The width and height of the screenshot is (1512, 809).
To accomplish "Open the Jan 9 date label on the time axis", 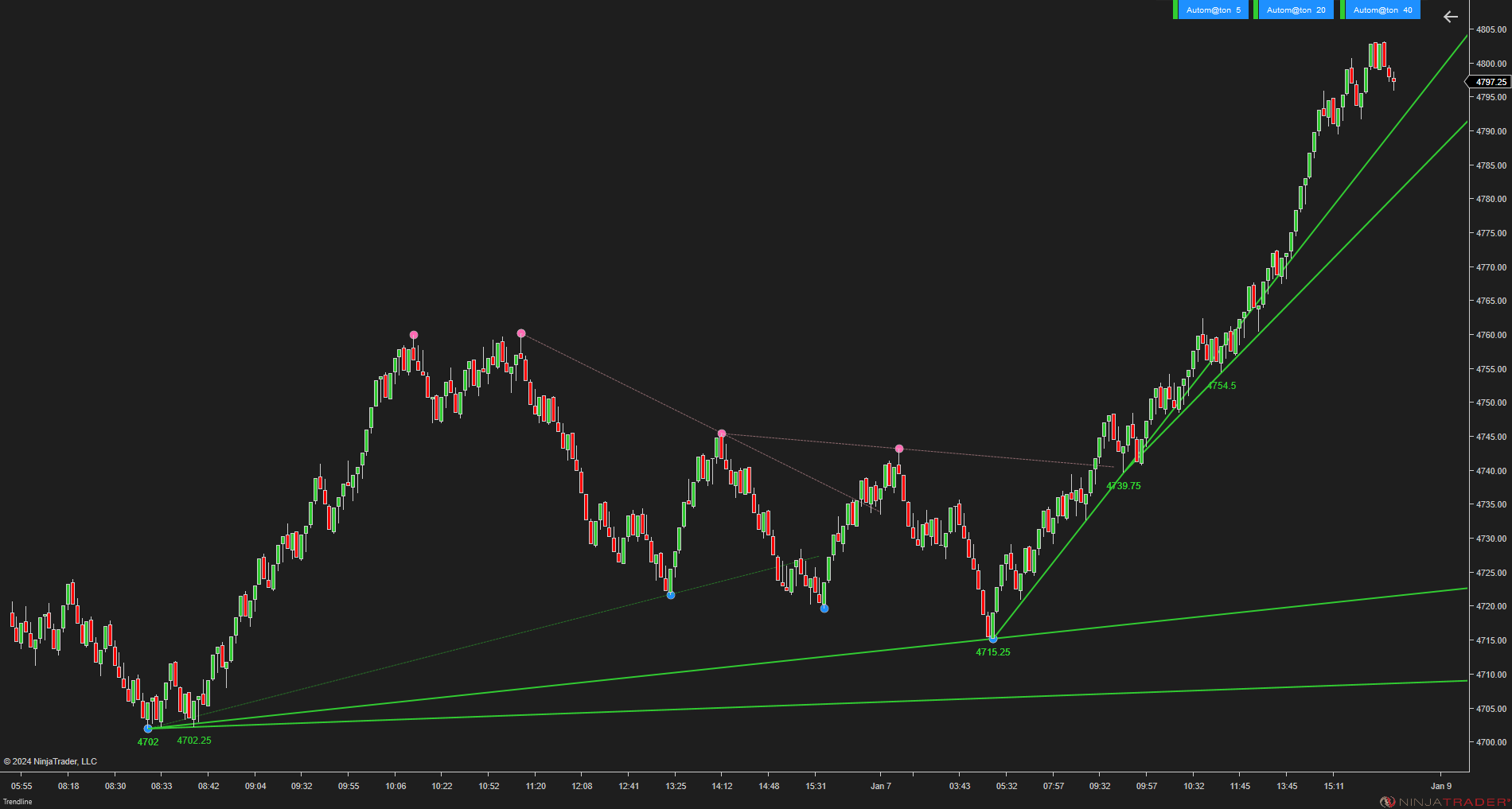I will (1441, 786).
